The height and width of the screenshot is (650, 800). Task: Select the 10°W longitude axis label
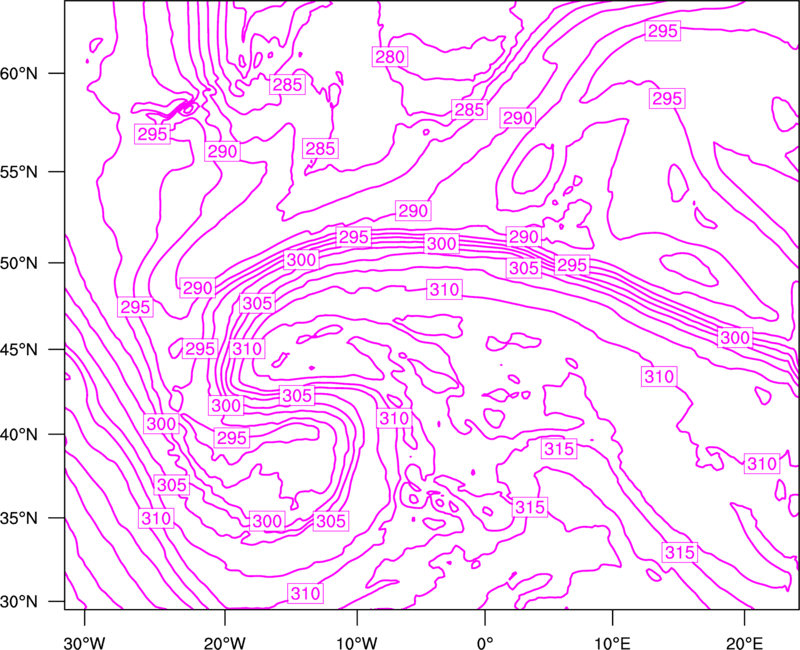coord(357,643)
